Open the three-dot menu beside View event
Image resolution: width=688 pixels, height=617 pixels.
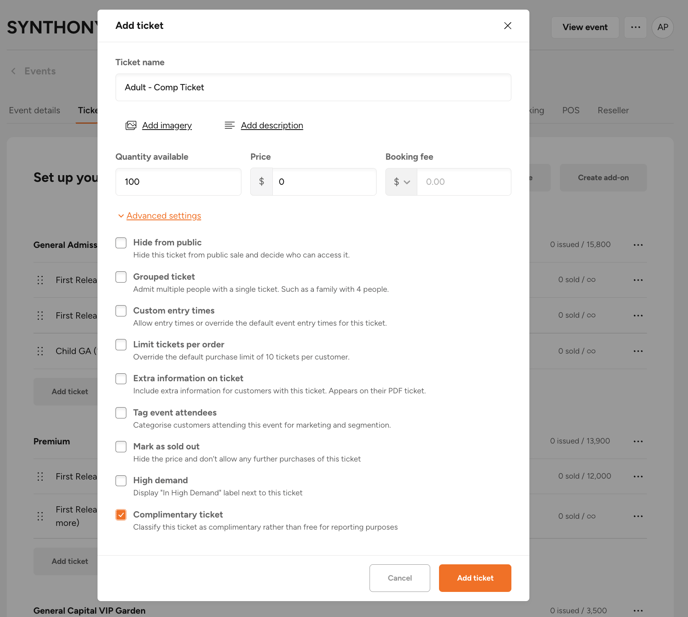(x=635, y=28)
